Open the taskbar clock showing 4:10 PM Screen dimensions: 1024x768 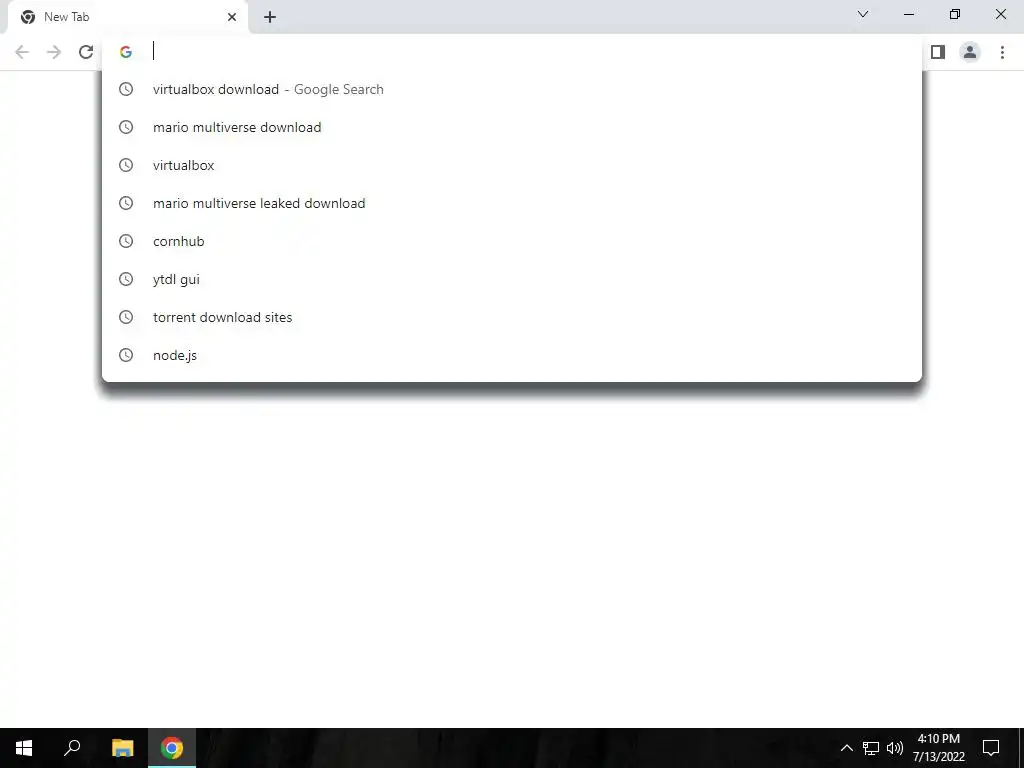(938, 748)
